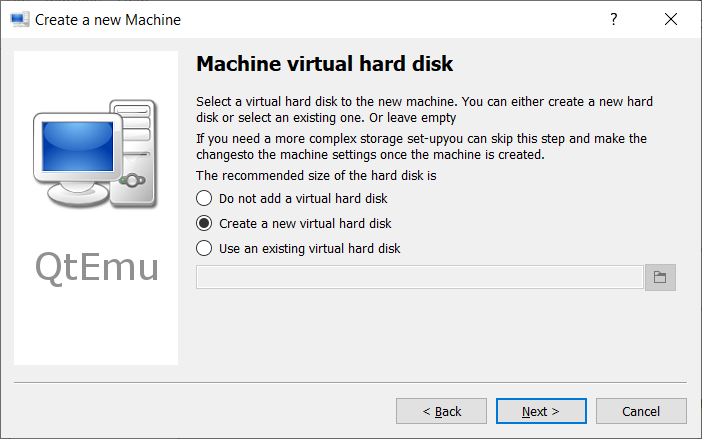Choose 'Create a new virtual hard disk' option
The width and height of the screenshot is (702, 439).
click(294, 223)
